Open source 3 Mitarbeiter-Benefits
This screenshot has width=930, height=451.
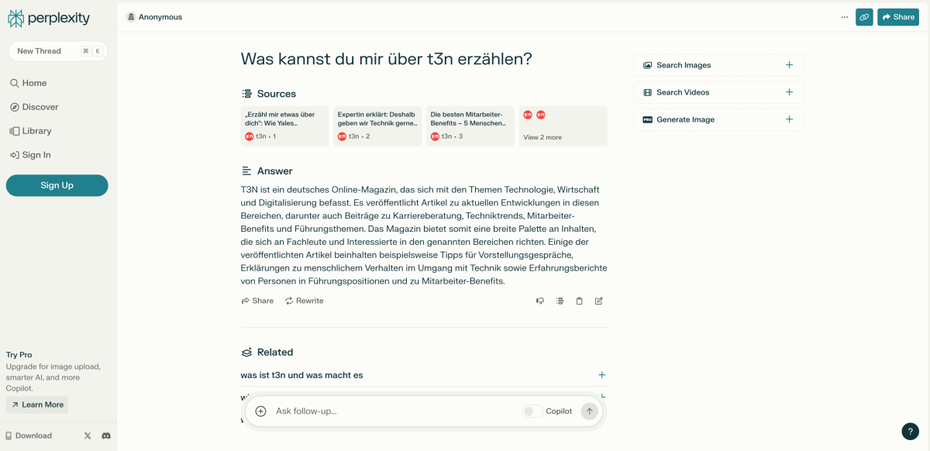[x=470, y=126]
